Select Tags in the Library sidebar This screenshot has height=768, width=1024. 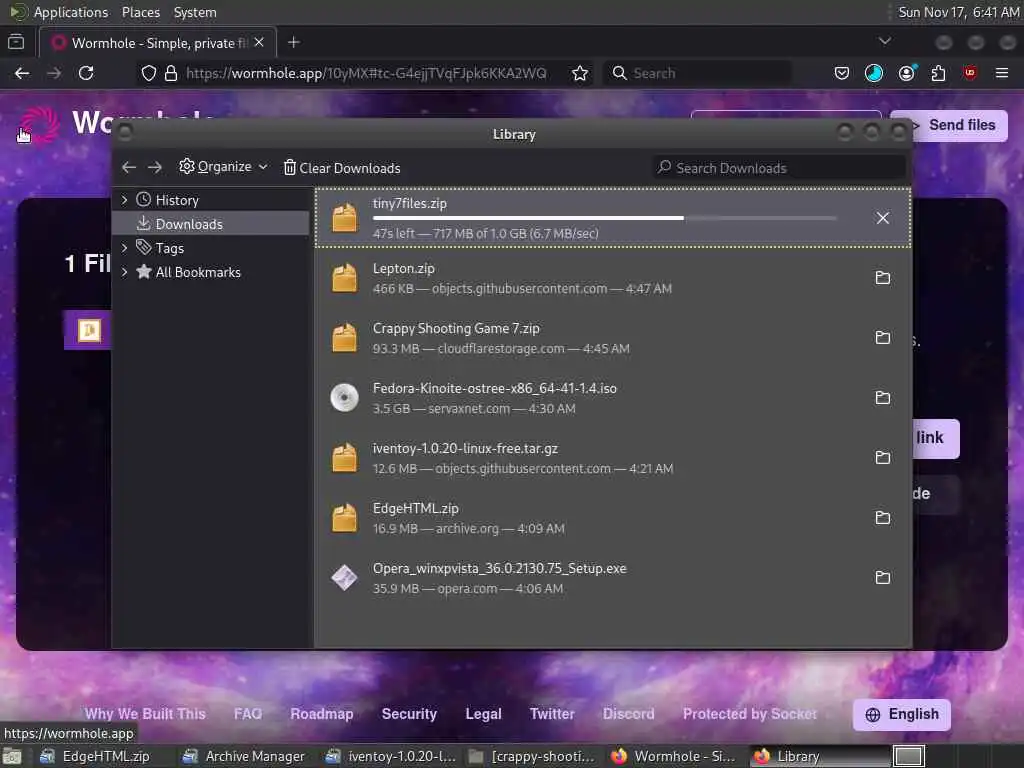point(169,248)
